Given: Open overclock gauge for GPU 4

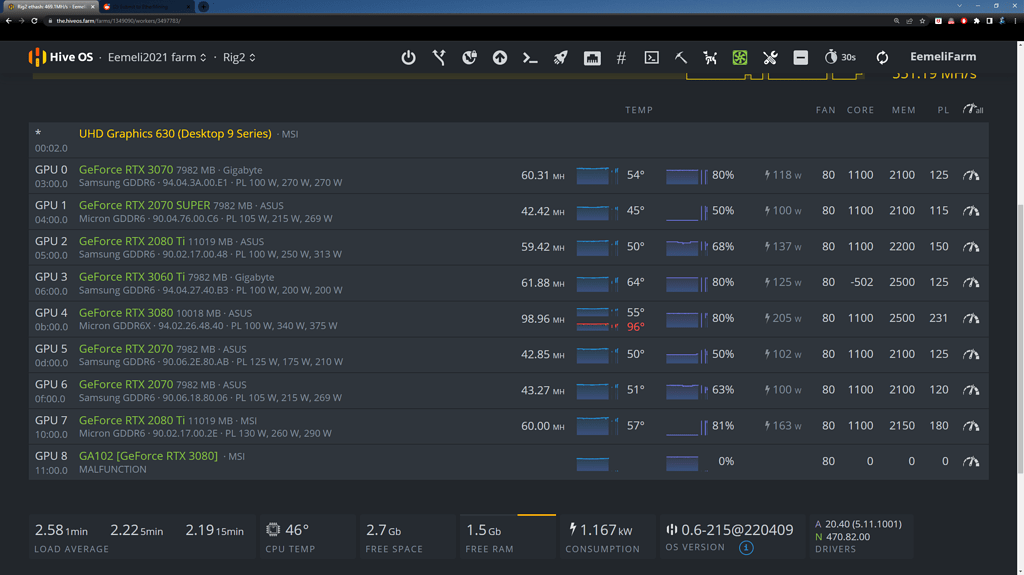Looking at the screenshot, I should pyautogui.click(x=971, y=318).
